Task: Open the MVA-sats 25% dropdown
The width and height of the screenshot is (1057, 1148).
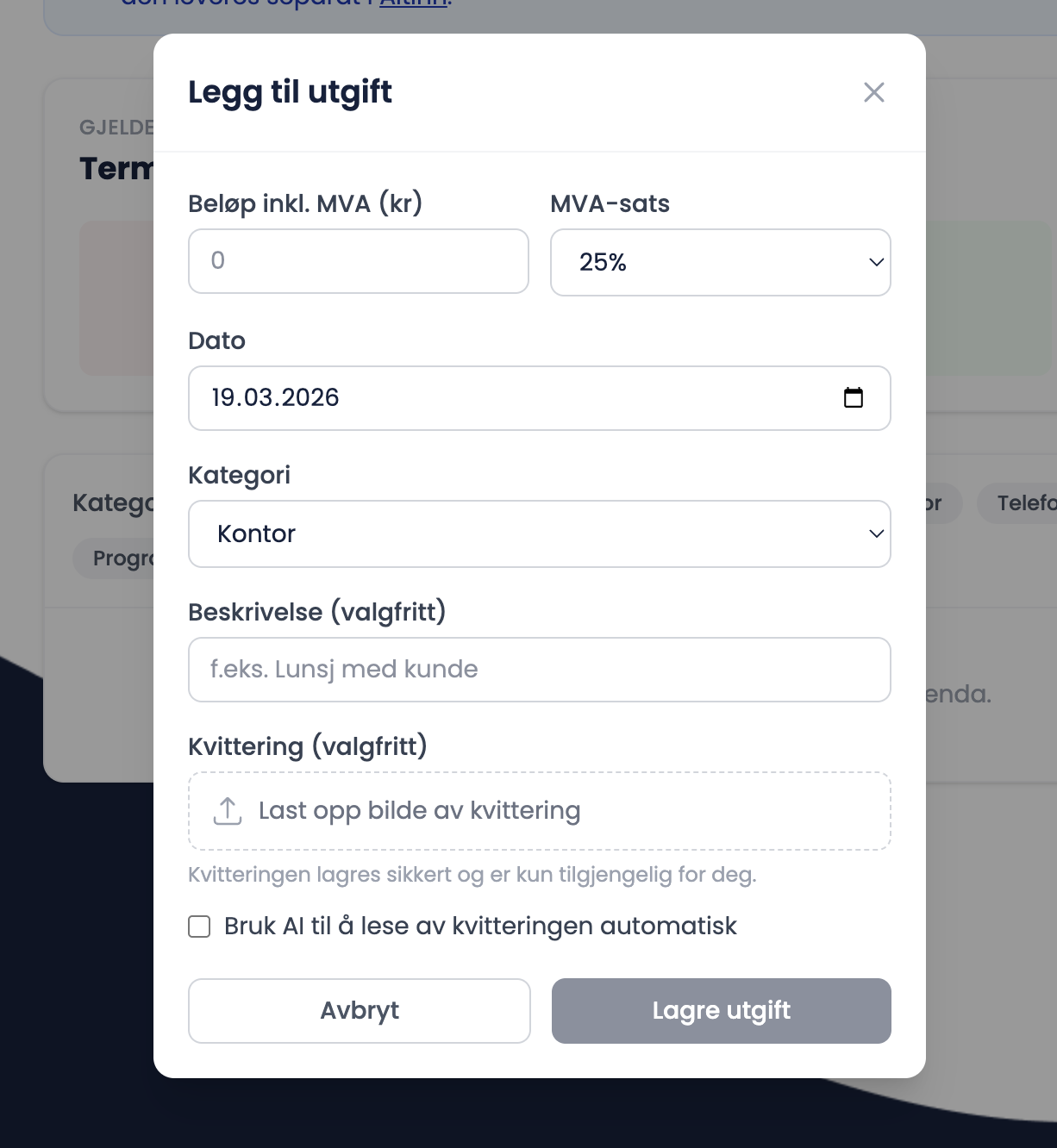Action: pos(720,262)
